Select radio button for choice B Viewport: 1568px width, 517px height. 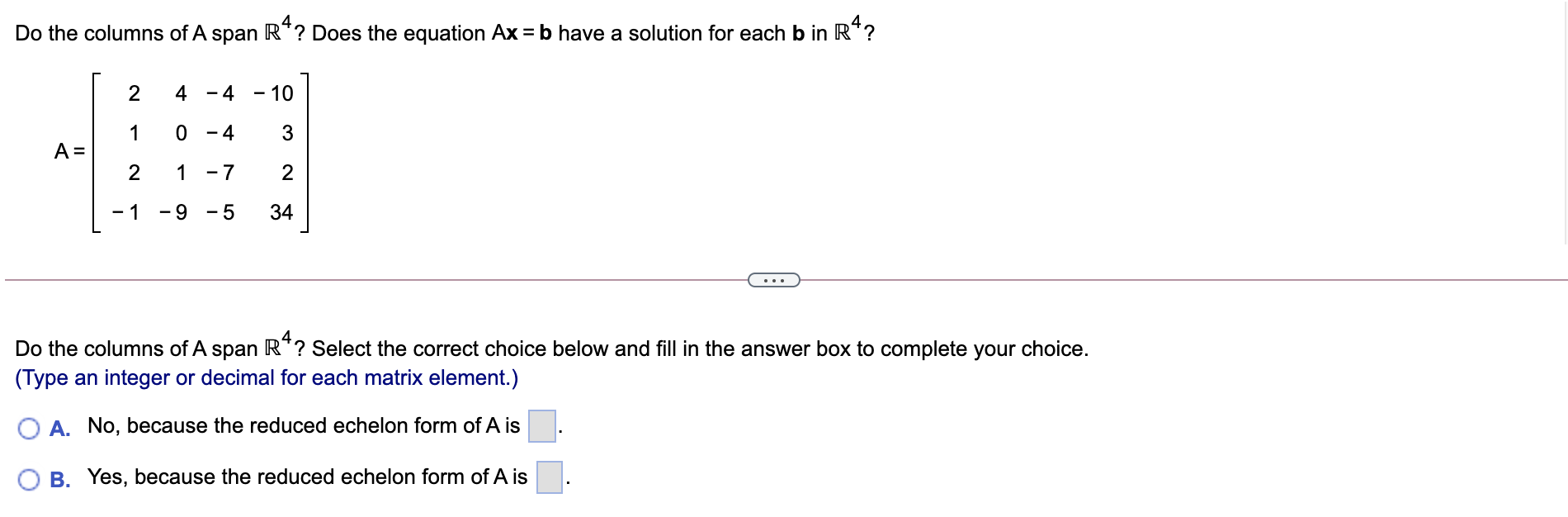(29, 477)
